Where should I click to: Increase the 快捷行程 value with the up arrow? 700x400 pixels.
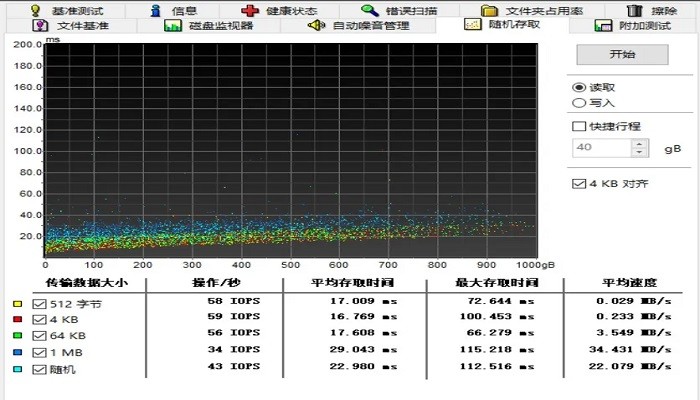pyautogui.click(x=640, y=143)
